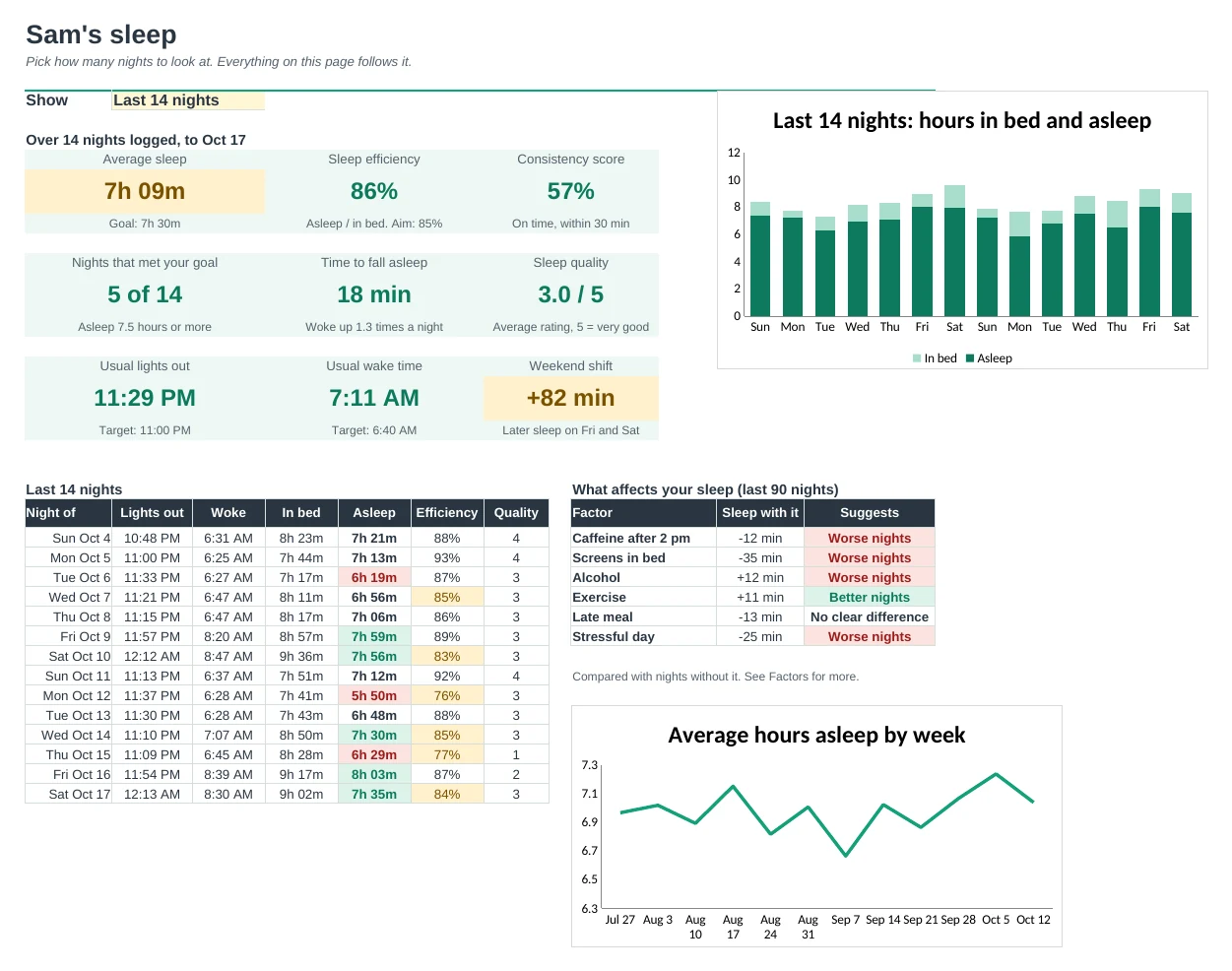The image size is (1232, 971).
Task: Click the Sep 7 low point on line chart
Action: (x=845, y=856)
